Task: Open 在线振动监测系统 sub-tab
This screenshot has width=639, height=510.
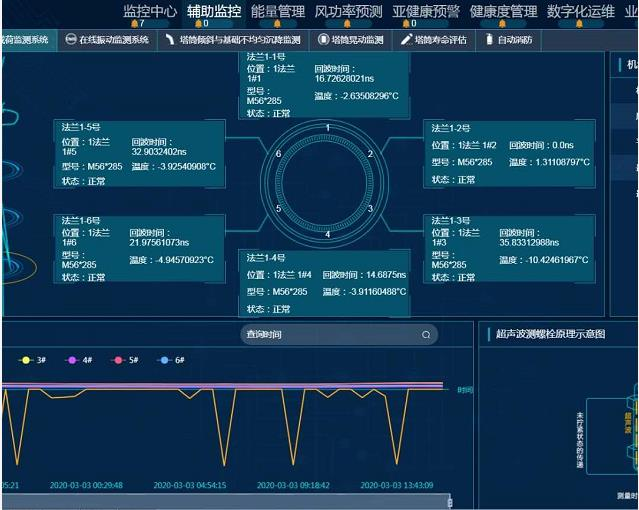Action: pyautogui.click(x=107, y=40)
